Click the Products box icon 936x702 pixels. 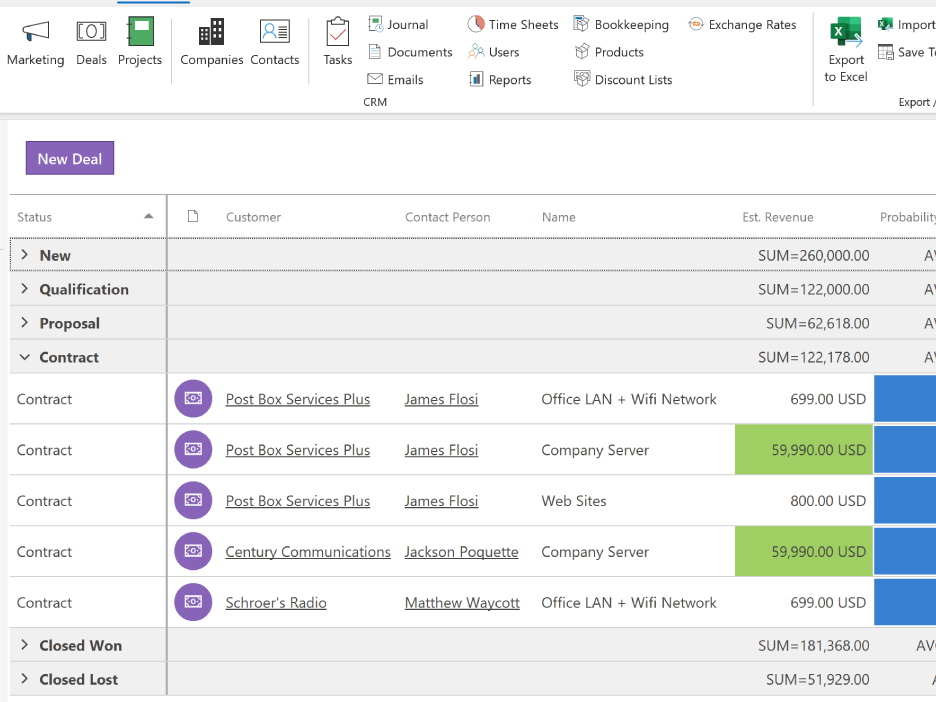click(x=582, y=52)
